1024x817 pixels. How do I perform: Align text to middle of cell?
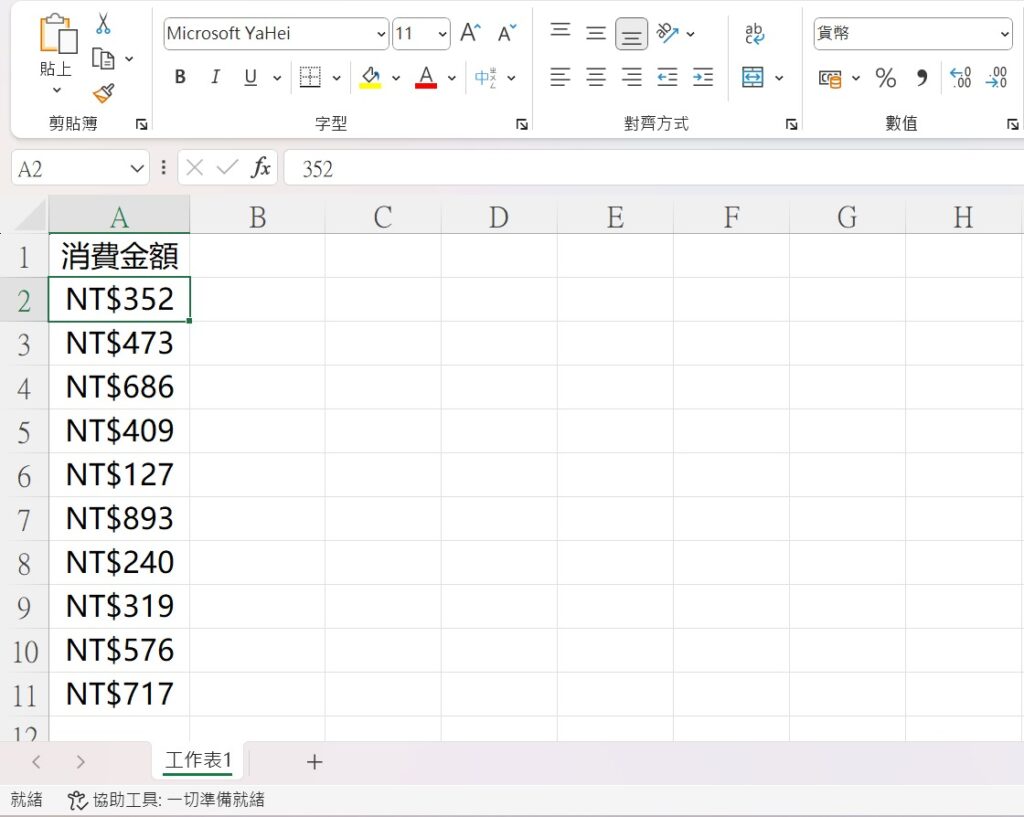point(596,33)
